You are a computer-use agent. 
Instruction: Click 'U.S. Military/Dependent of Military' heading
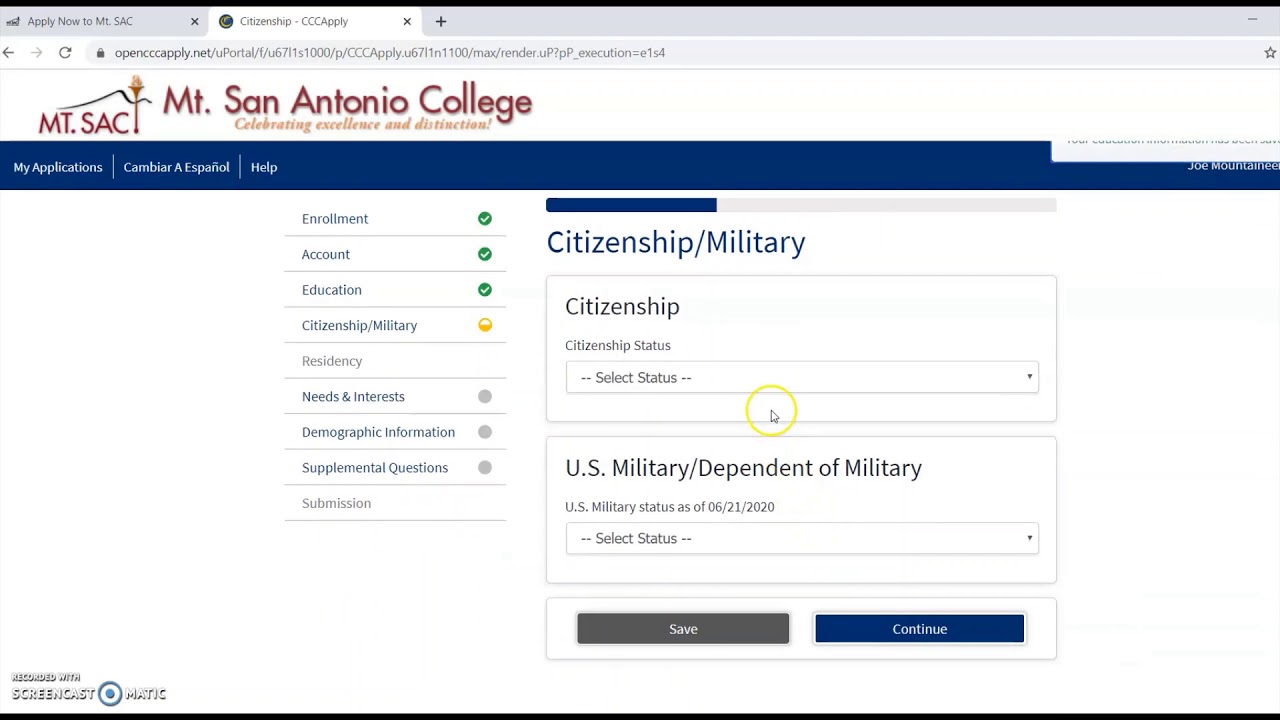(x=743, y=468)
